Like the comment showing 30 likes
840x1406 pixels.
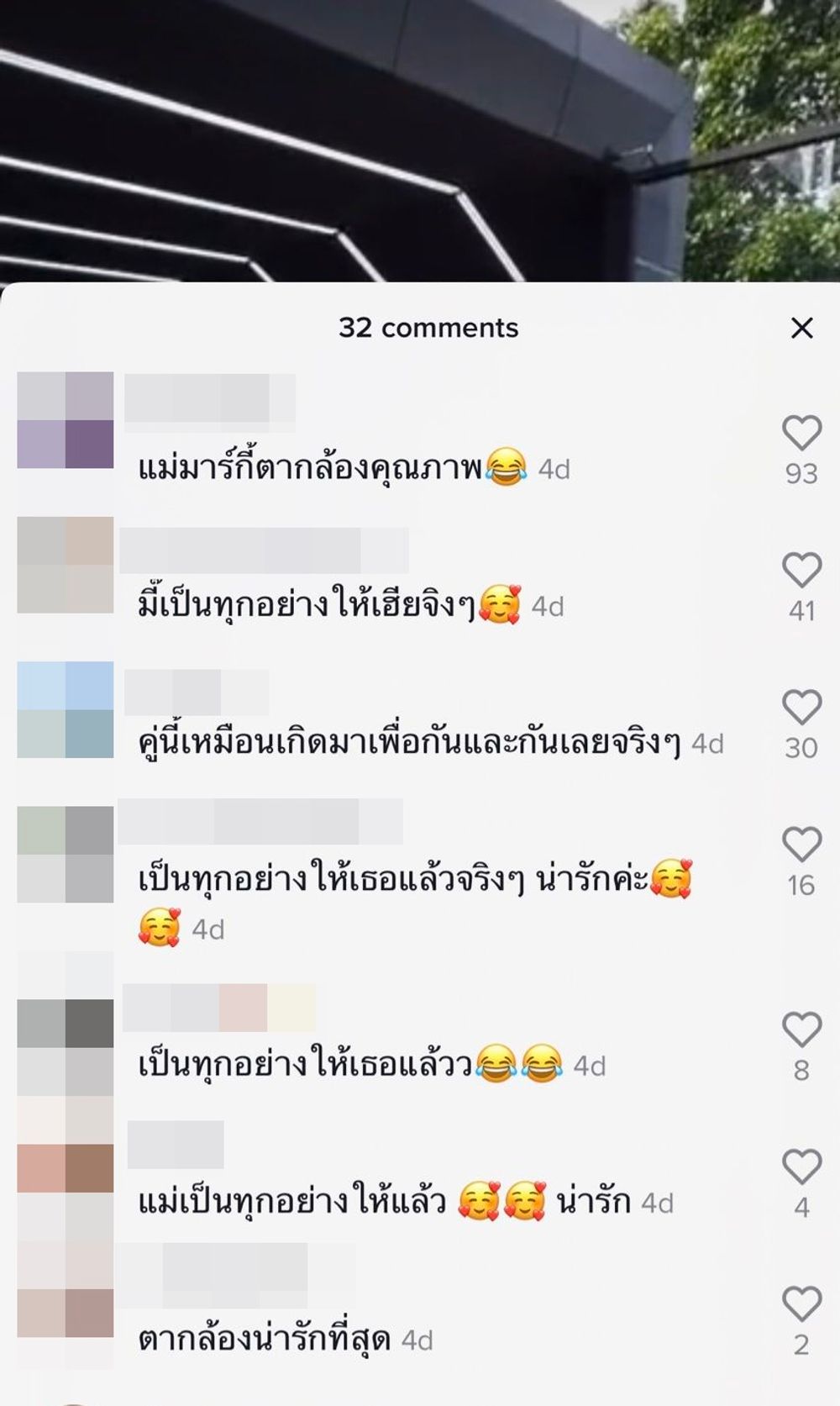point(801,707)
